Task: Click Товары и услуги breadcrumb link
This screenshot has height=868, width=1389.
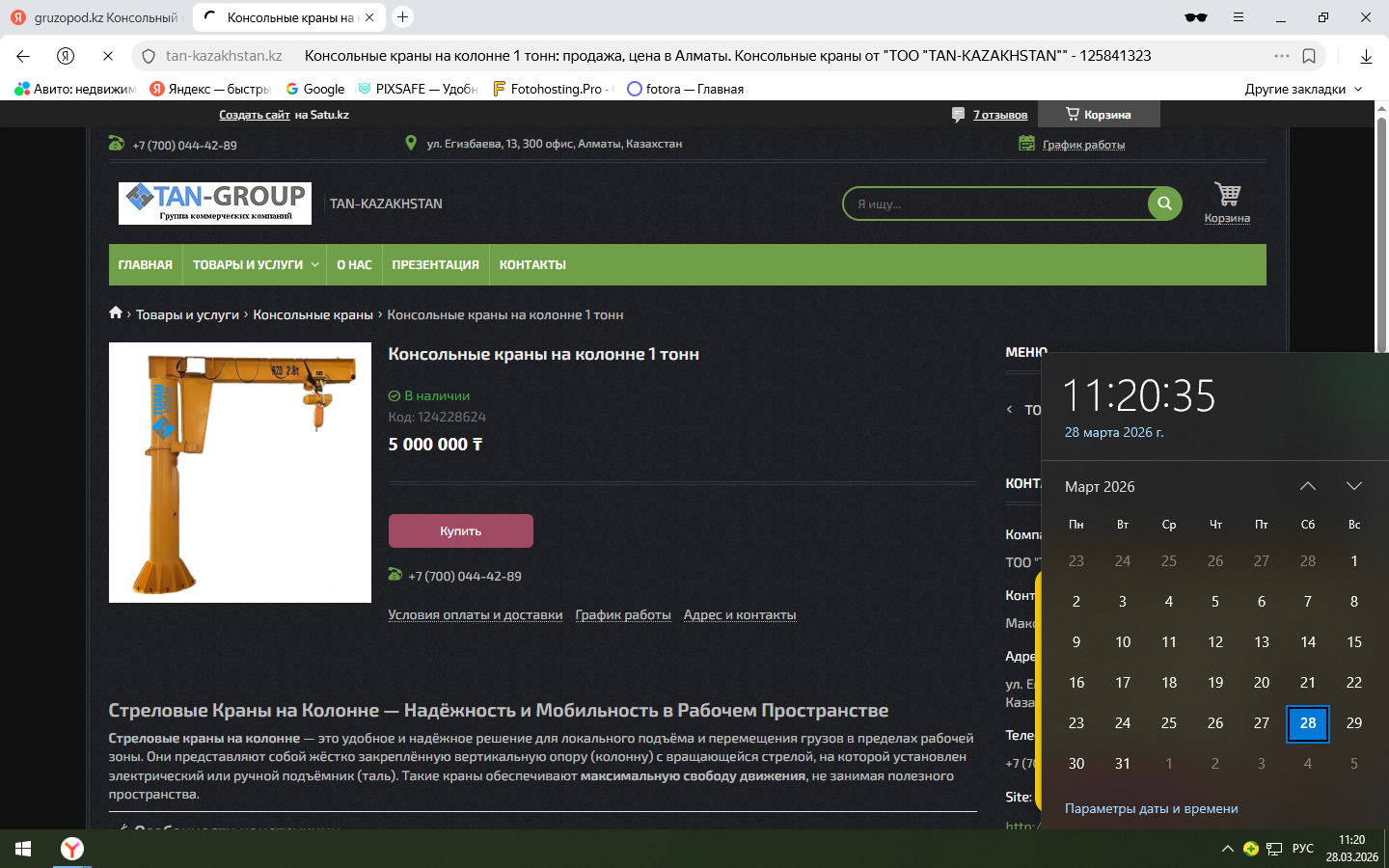Action: pos(187,315)
